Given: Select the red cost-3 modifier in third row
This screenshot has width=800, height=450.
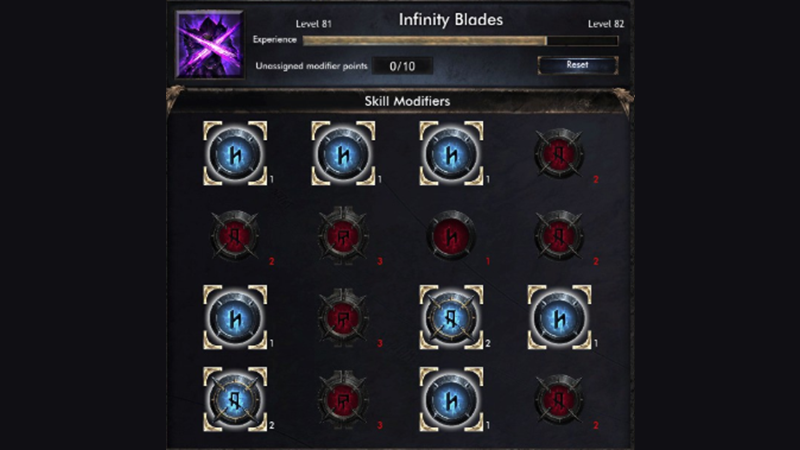Looking at the screenshot, I should (343, 317).
